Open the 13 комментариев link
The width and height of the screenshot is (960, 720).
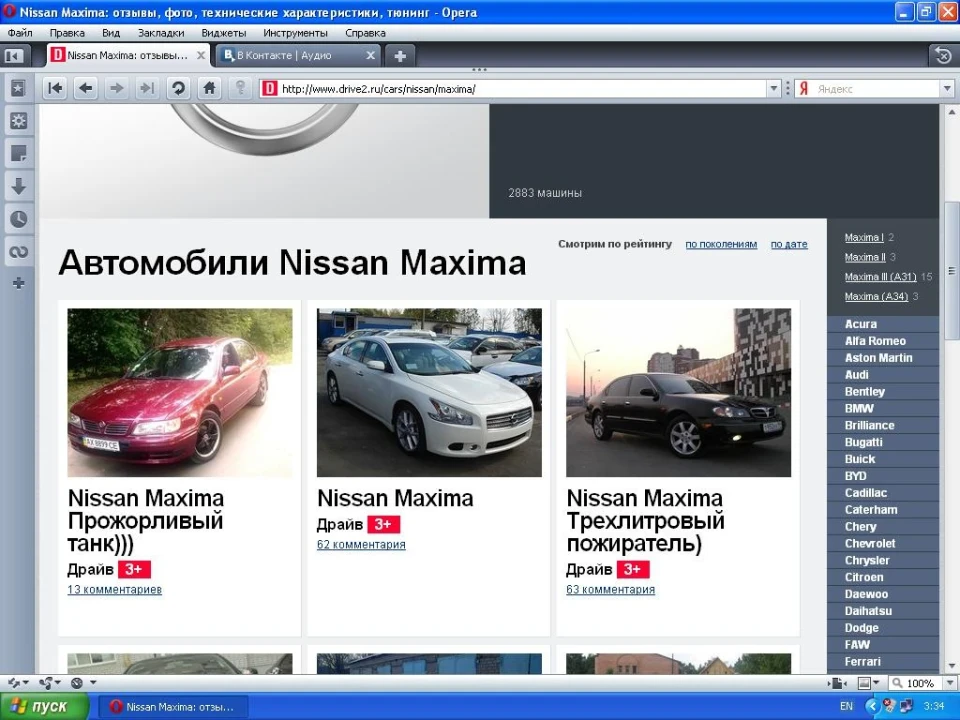tap(114, 590)
